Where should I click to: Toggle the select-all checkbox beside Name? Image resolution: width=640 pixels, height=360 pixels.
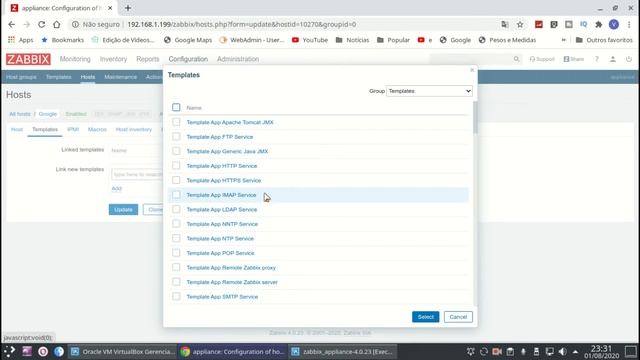point(176,107)
